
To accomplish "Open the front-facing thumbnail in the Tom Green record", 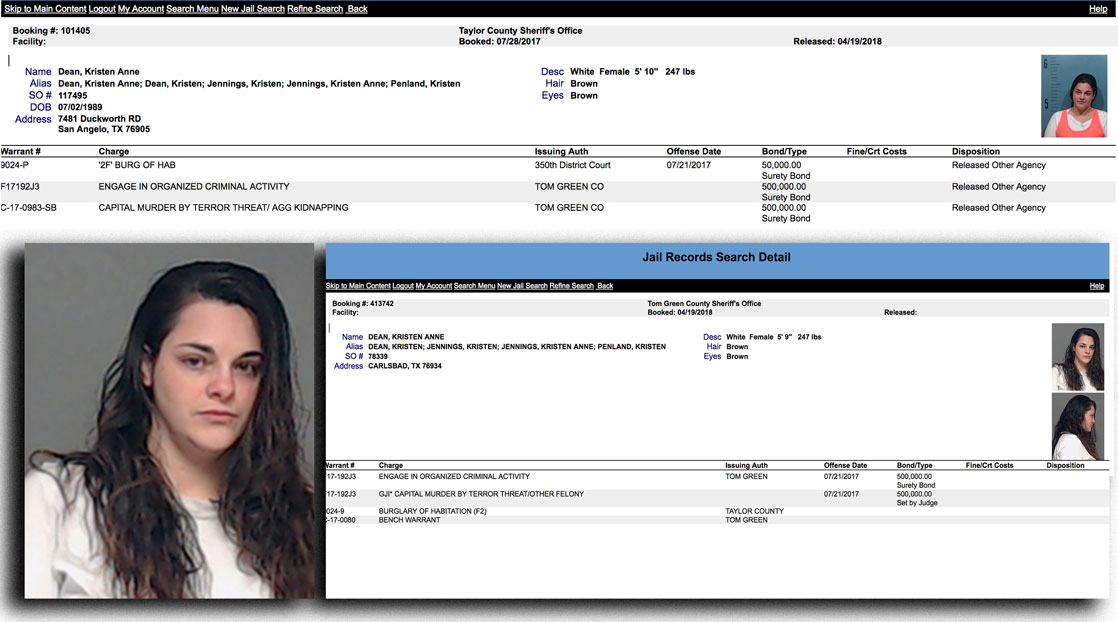I will click(x=1077, y=356).
